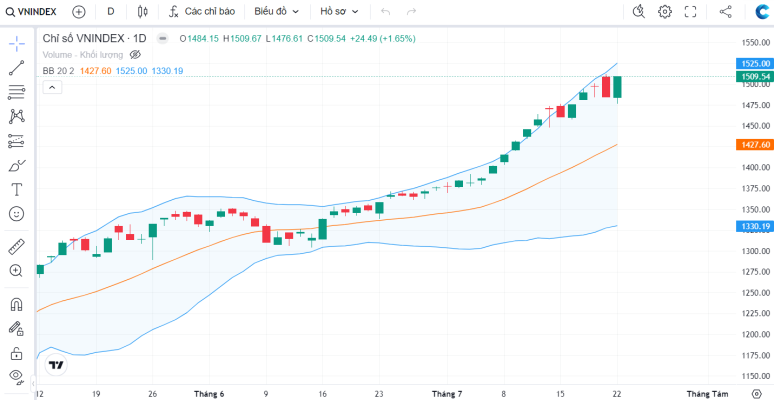This screenshot has width=774, height=400.
Task: Open Các chỉ báo indicators
Action: (202, 12)
